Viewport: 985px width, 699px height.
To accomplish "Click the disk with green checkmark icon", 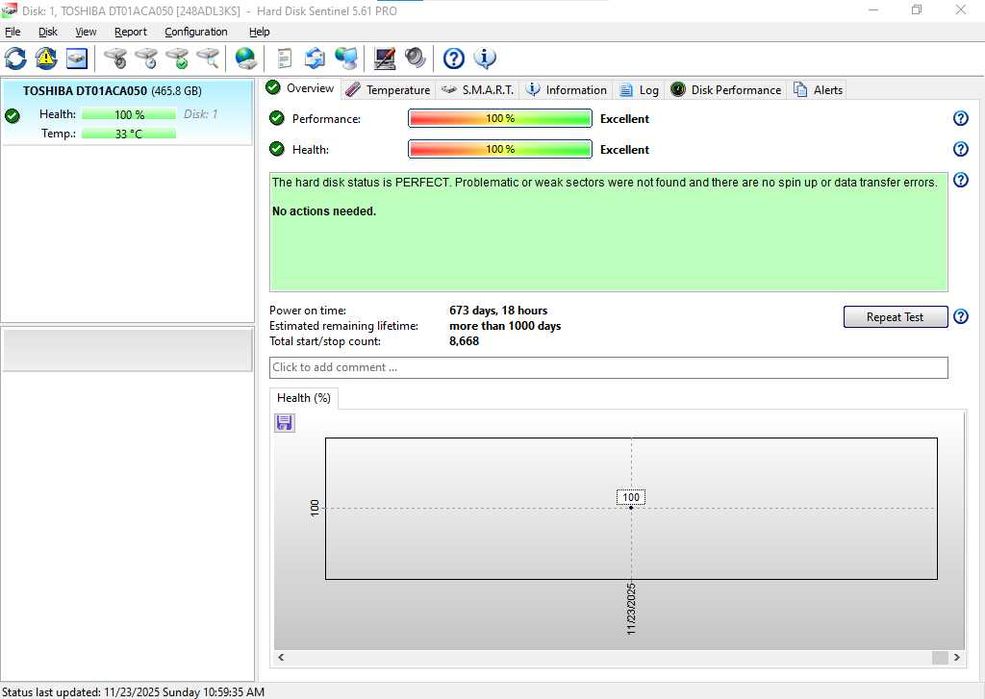I will (x=177, y=58).
